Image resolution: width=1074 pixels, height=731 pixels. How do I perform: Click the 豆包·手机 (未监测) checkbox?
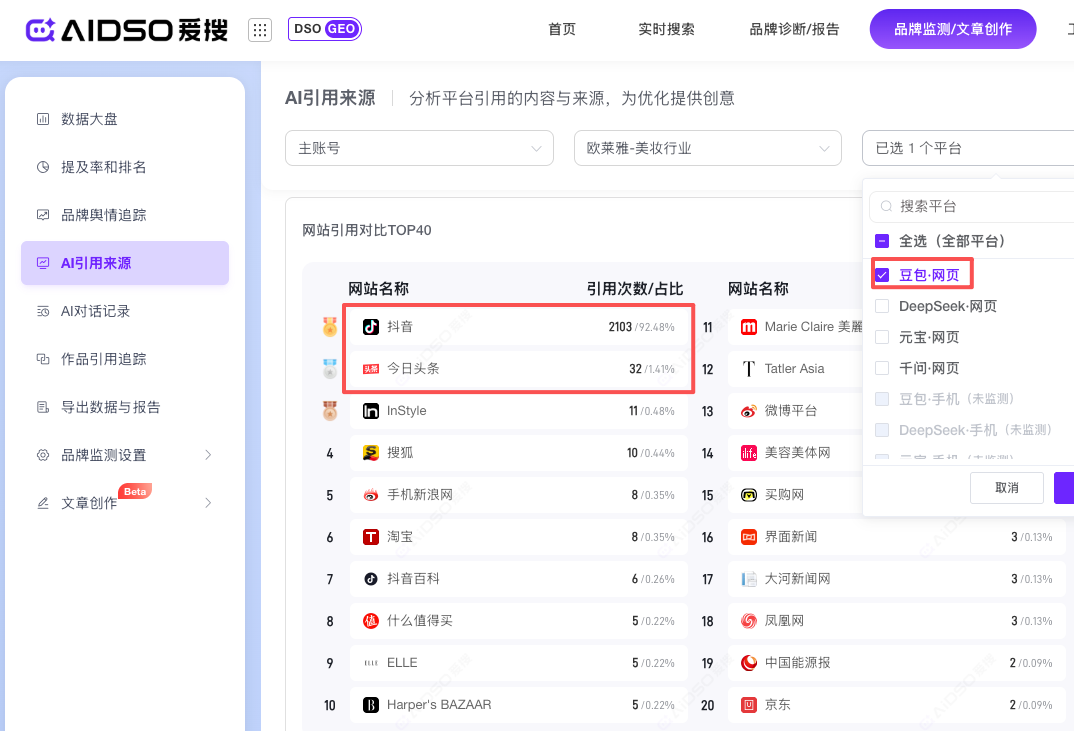[x=882, y=399]
